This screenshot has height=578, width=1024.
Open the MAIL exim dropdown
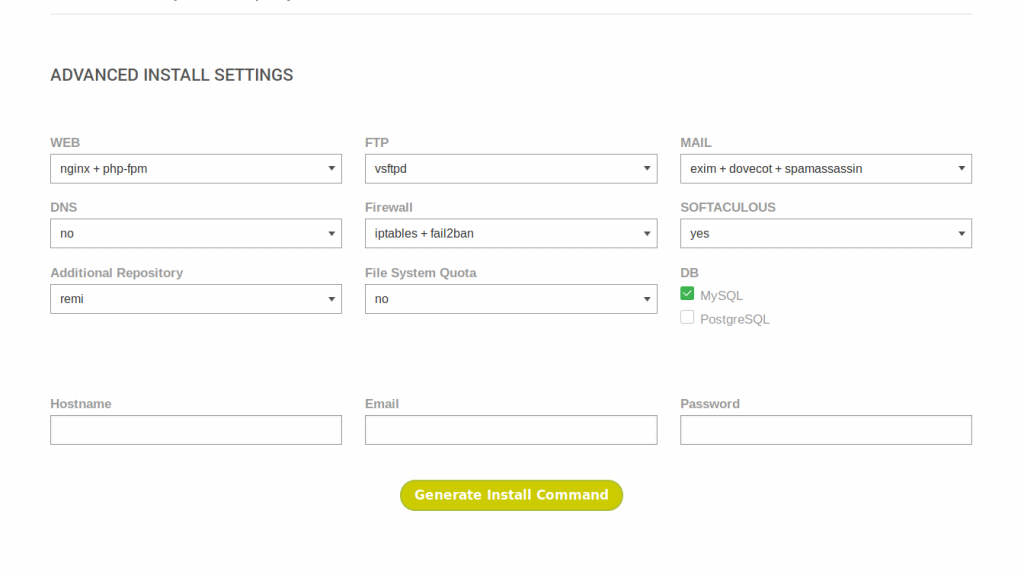pos(825,169)
